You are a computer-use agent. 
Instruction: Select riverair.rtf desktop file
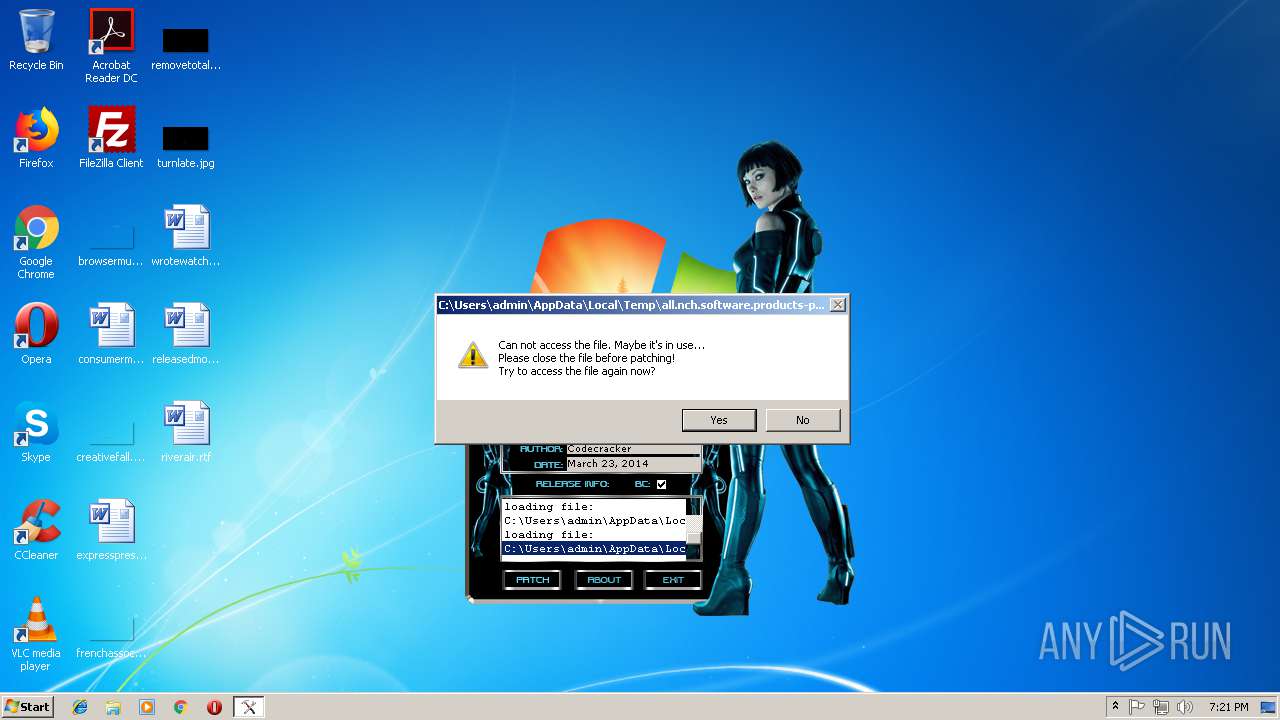186,432
